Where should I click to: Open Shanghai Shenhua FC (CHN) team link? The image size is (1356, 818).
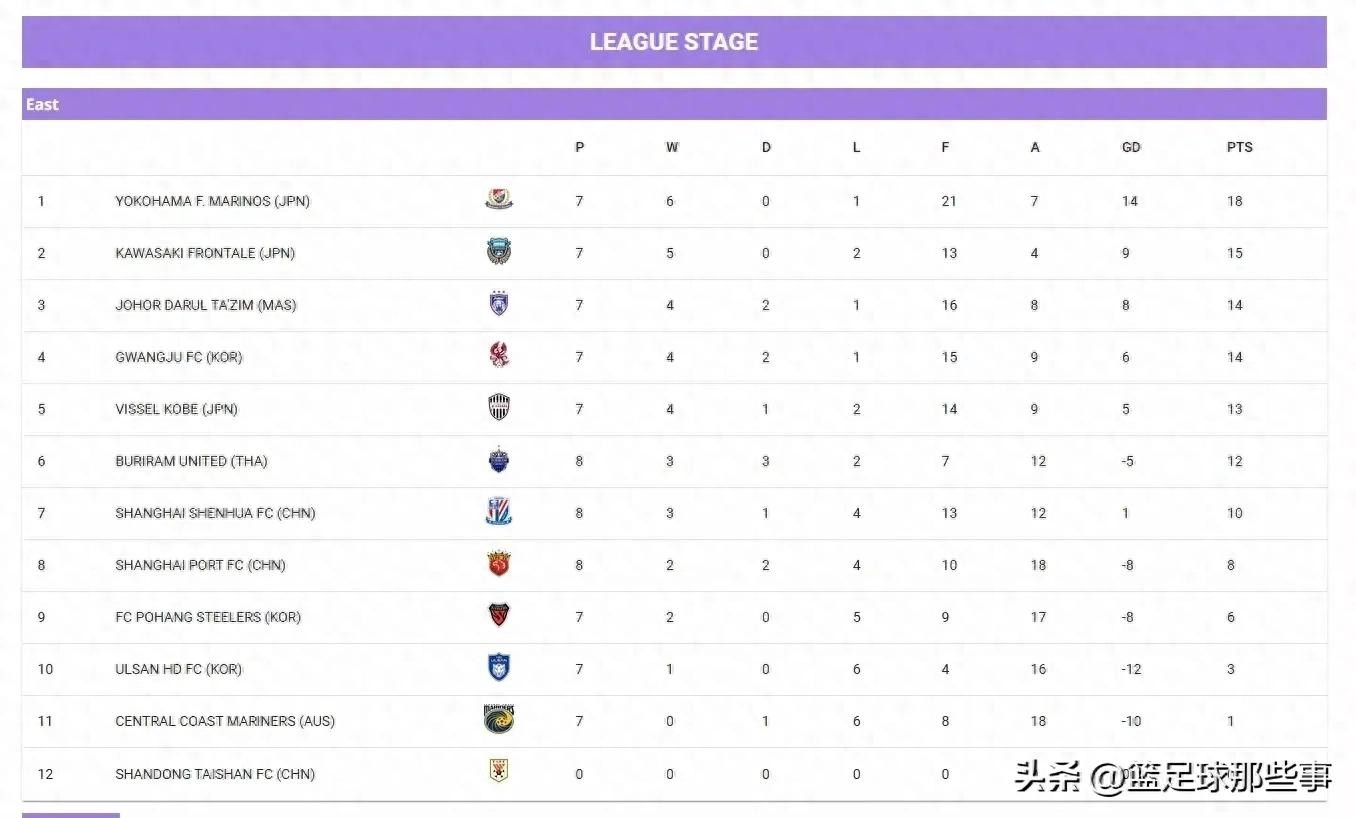pos(215,513)
